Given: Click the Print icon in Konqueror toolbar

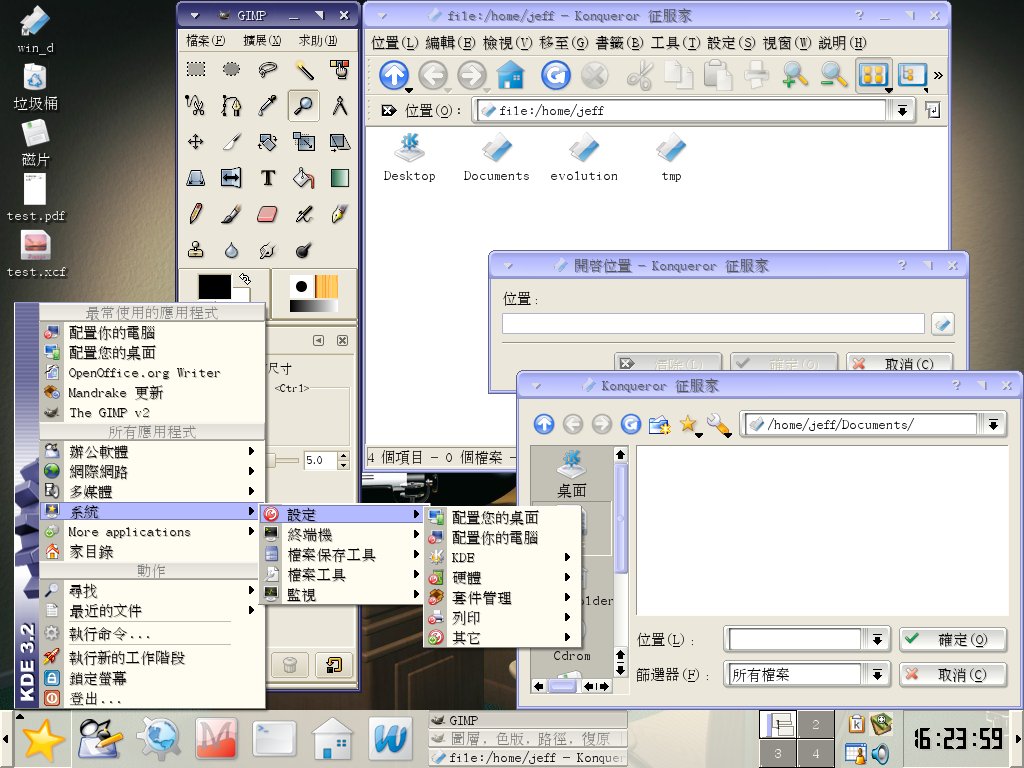Looking at the screenshot, I should pyautogui.click(x=756, y=75).
